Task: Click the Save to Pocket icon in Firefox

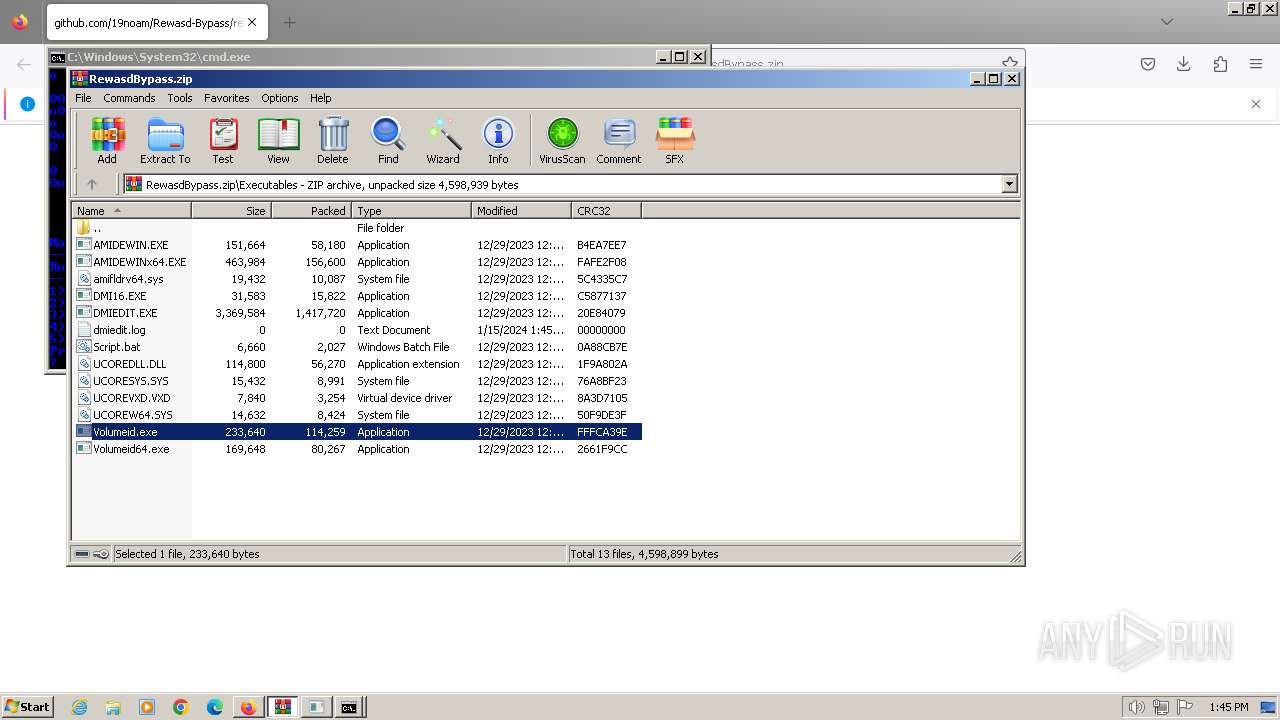Action: tap(1148, 64)
